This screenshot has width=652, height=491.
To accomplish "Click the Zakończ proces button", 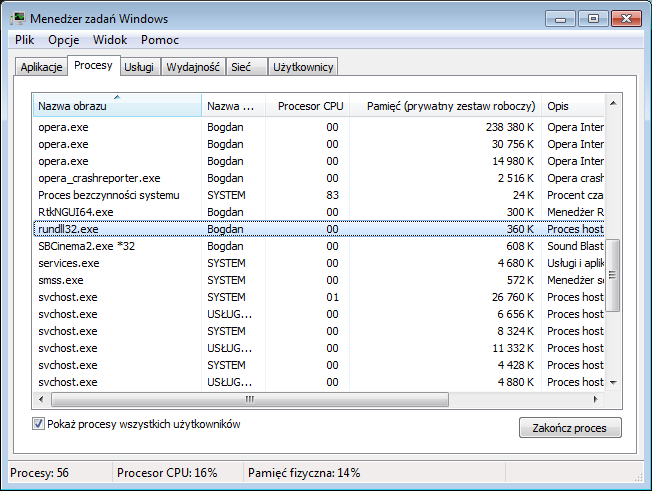I will (x=570, y=428).
